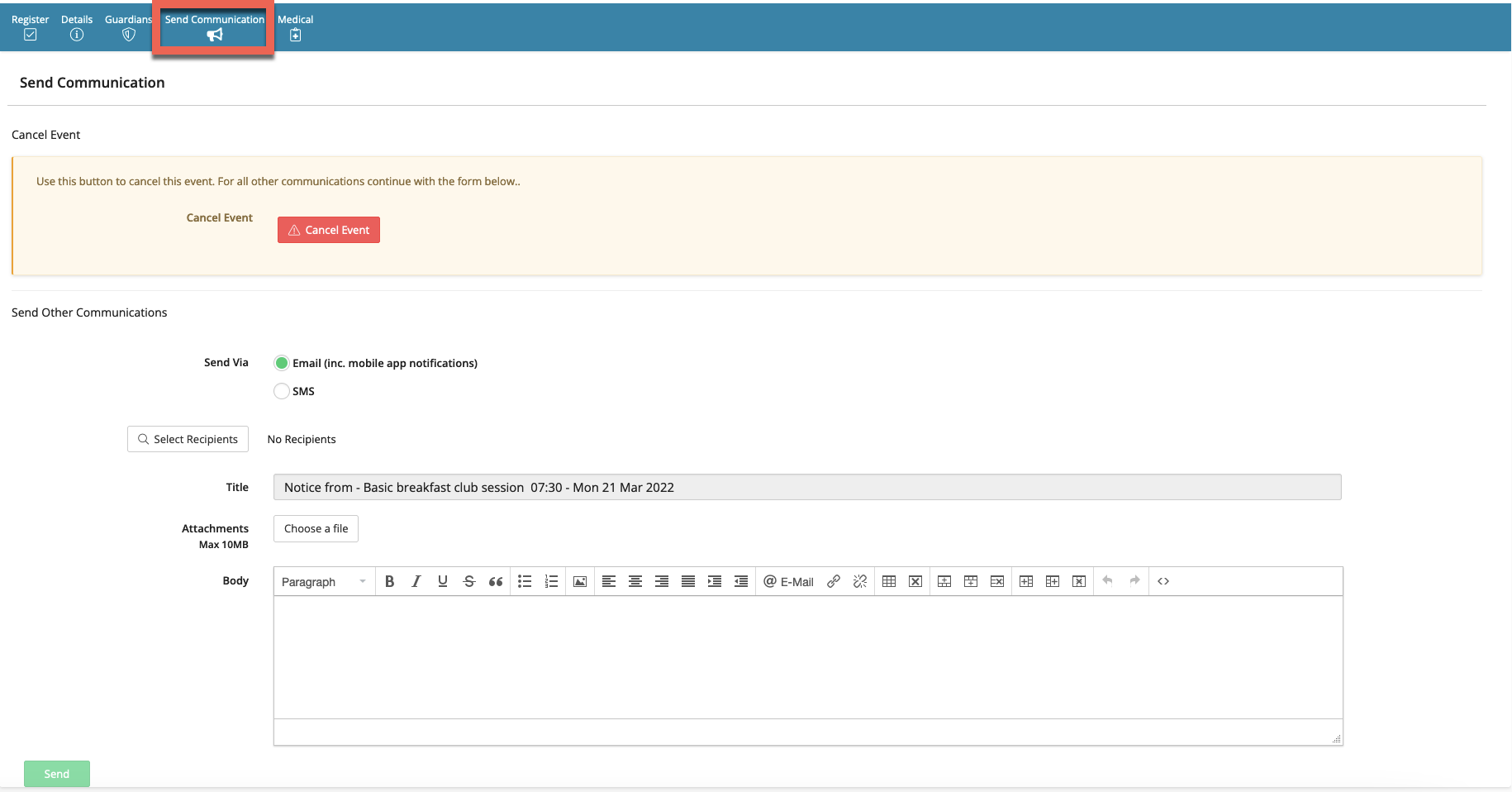Insert an image into the message
The image size is (1512, 792).
pos(580,581)
